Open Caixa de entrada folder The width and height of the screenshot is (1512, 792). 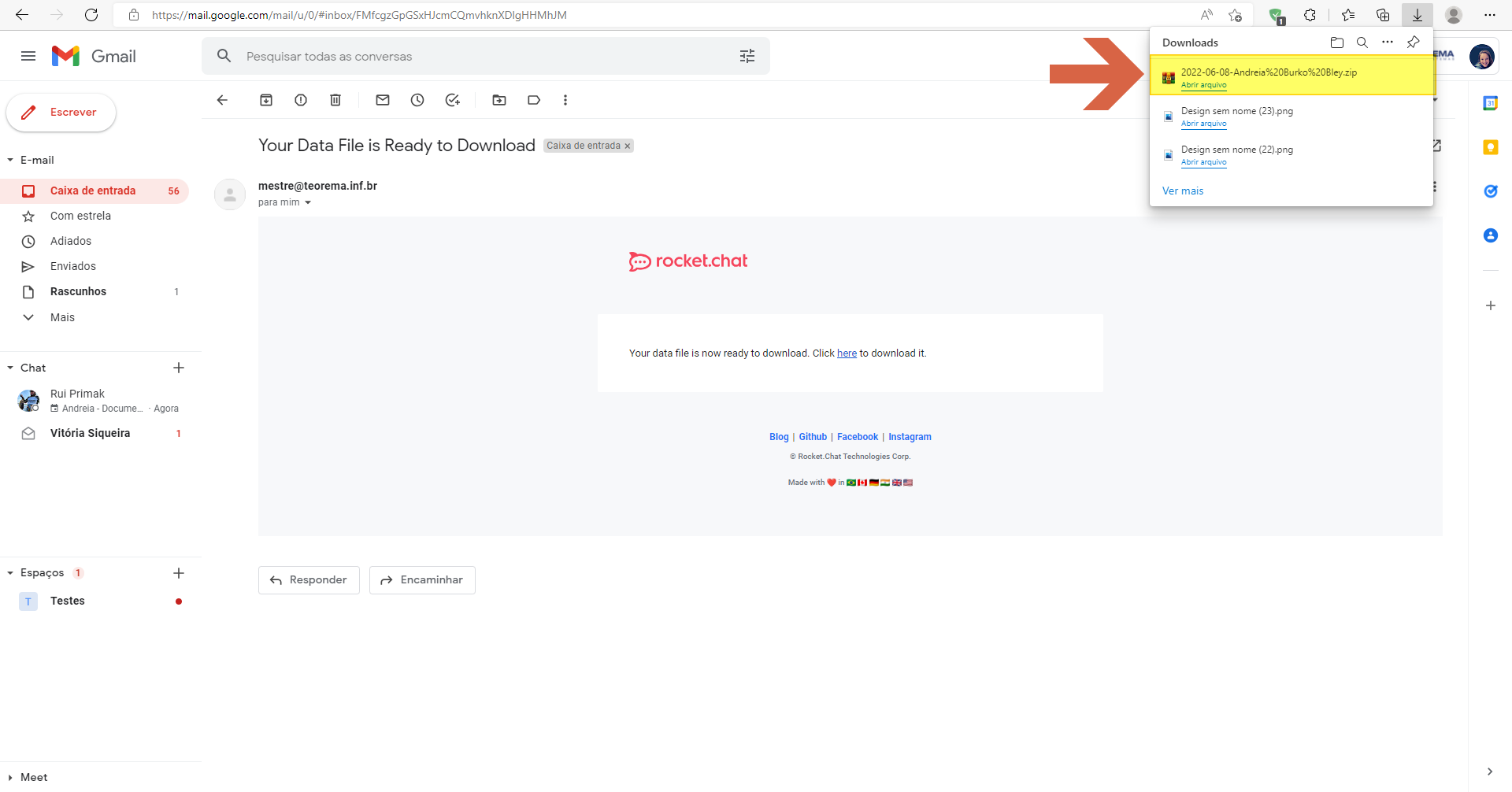[x=94, y=191]
